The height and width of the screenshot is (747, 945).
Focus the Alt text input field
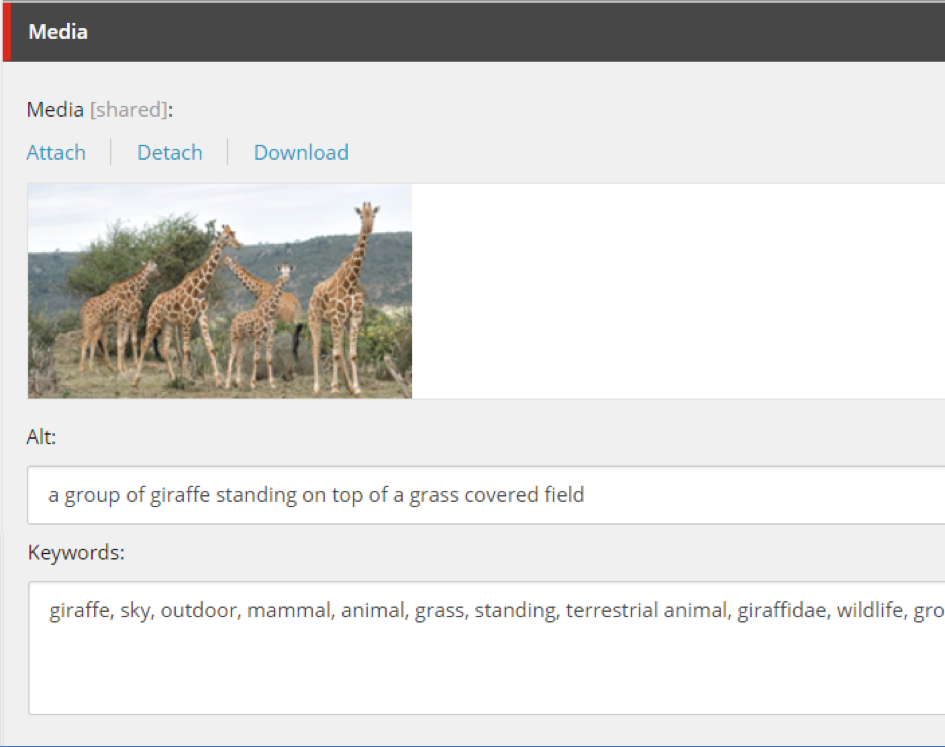(x=486, y=495)
